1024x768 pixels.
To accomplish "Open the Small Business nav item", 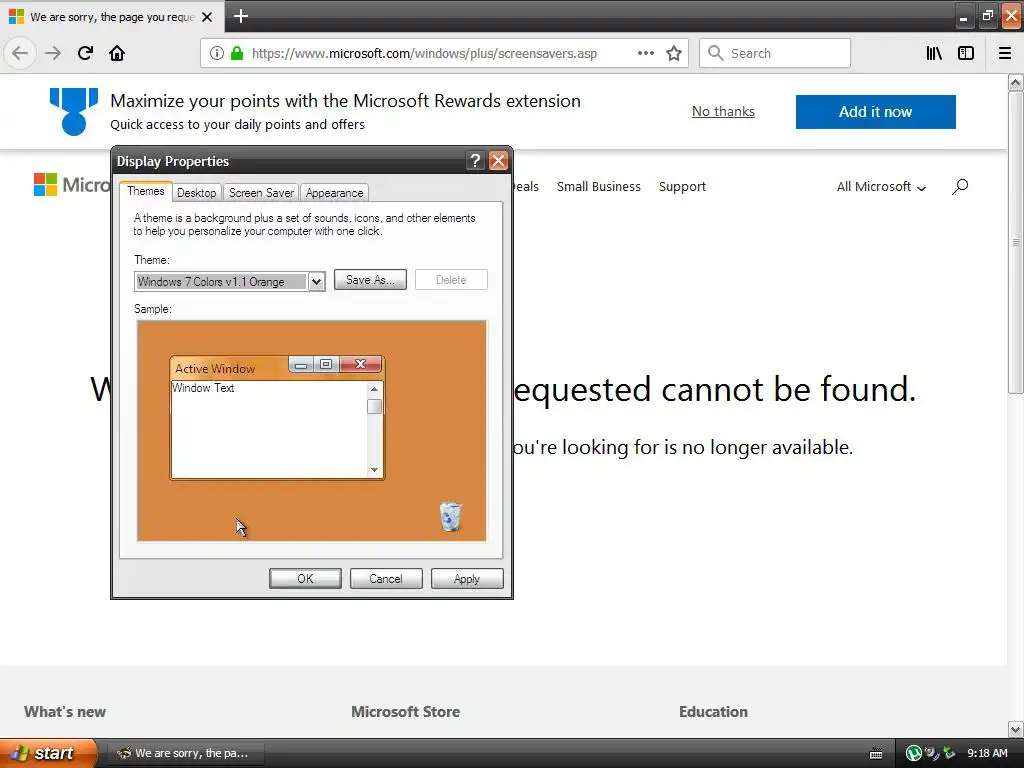I will point(599,187).
